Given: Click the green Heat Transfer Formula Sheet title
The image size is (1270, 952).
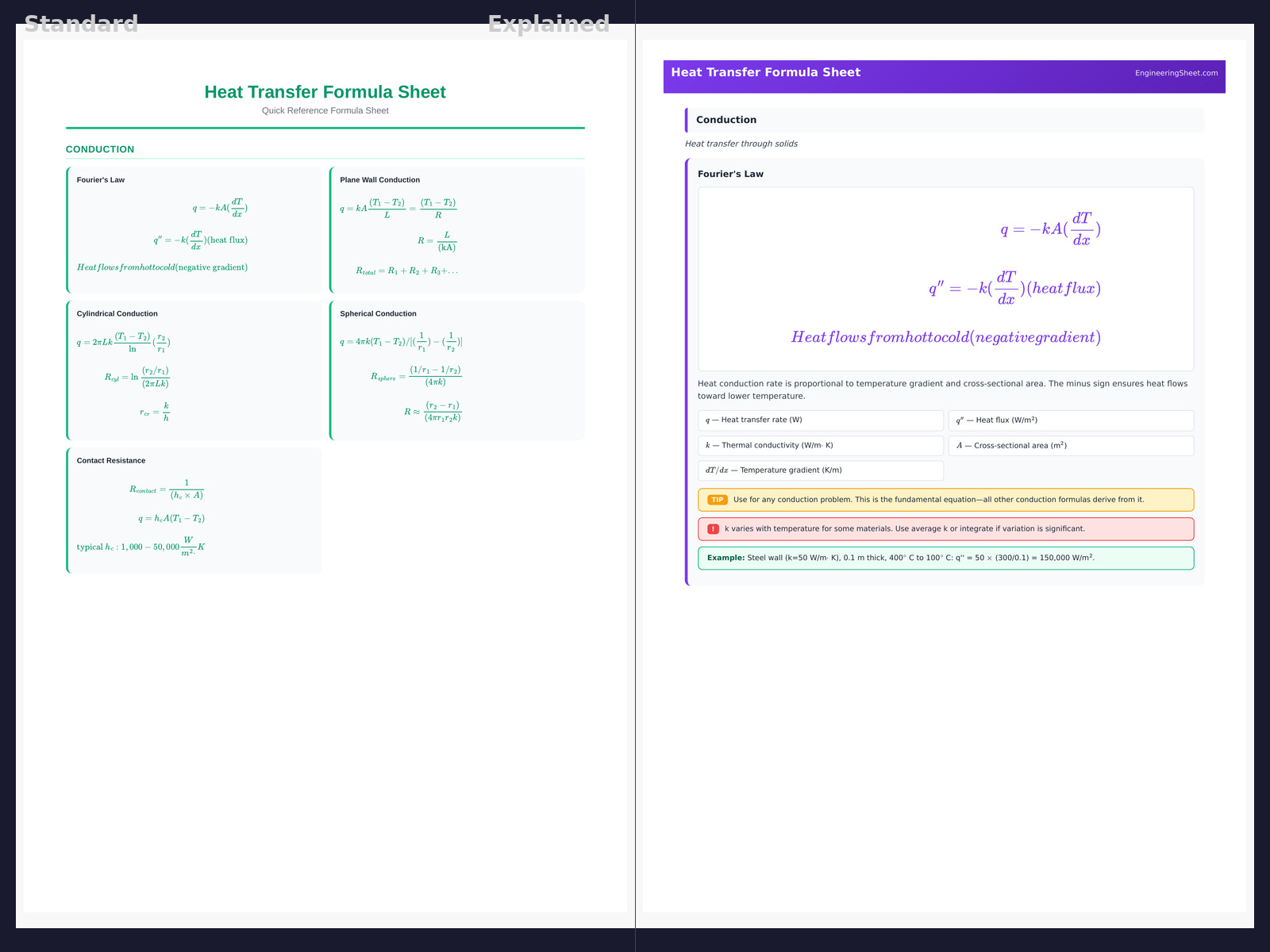Looking at the screenshot, I should pos(325,92).
